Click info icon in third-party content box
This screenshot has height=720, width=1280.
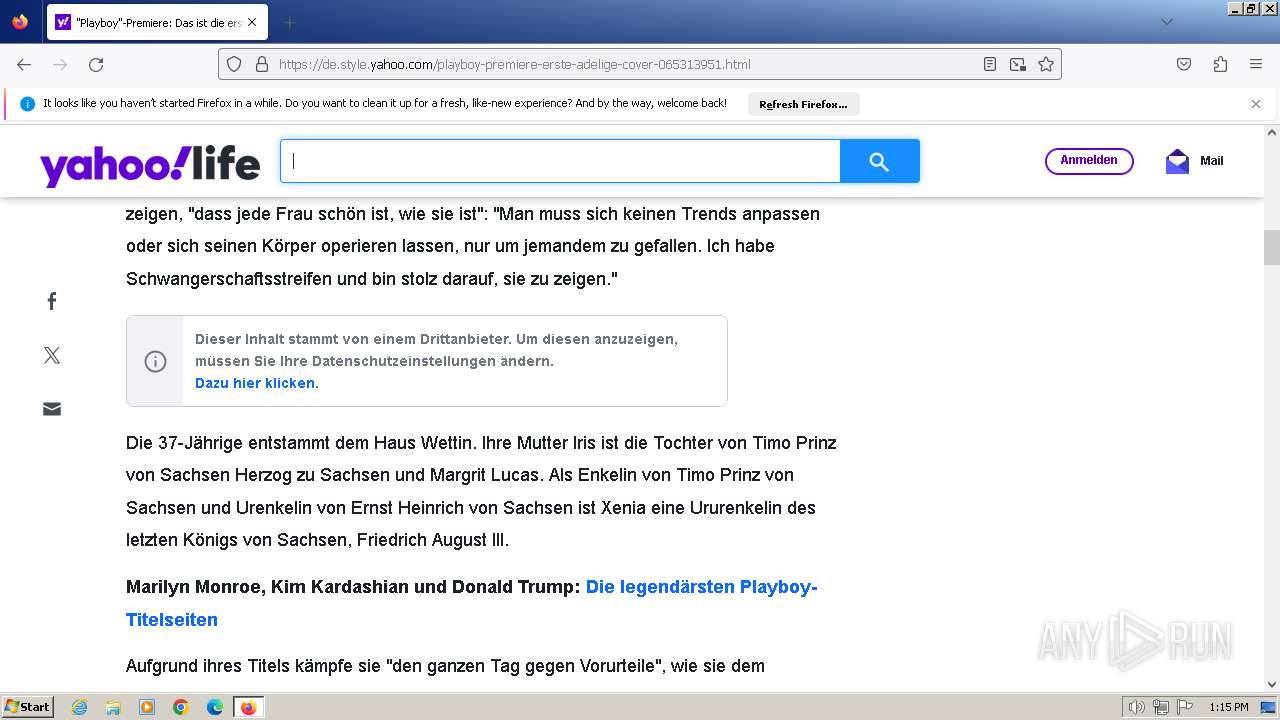[155, 361]
